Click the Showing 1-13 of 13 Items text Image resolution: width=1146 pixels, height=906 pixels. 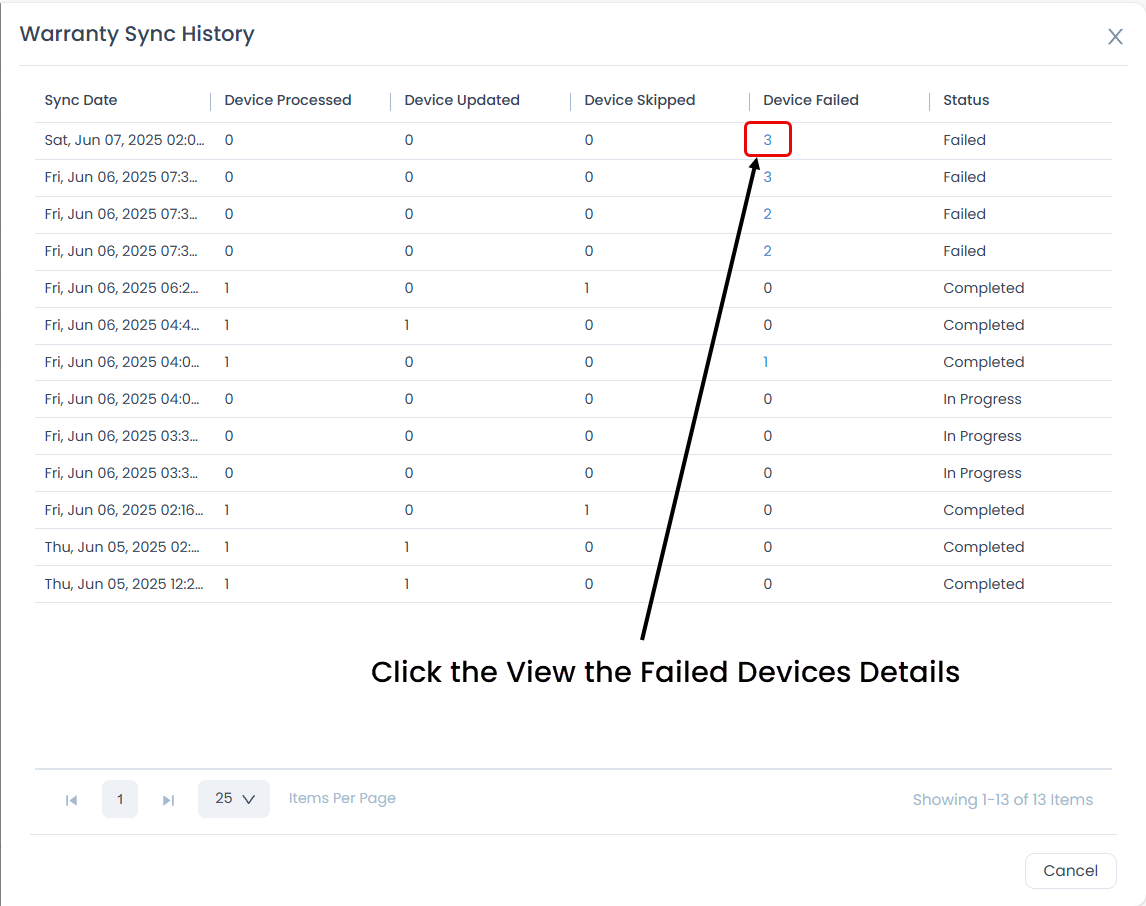[x=1002, y=800]
